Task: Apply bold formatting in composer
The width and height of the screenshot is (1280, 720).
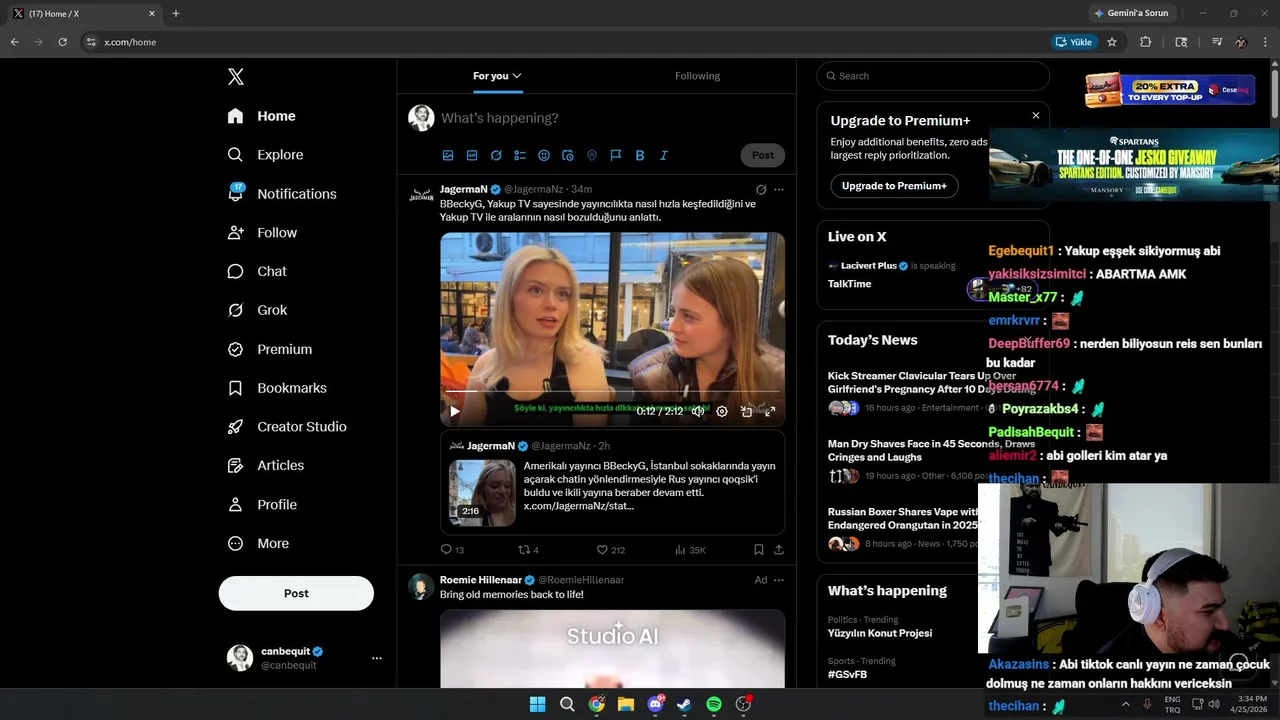Action: [x=640, y=155]
